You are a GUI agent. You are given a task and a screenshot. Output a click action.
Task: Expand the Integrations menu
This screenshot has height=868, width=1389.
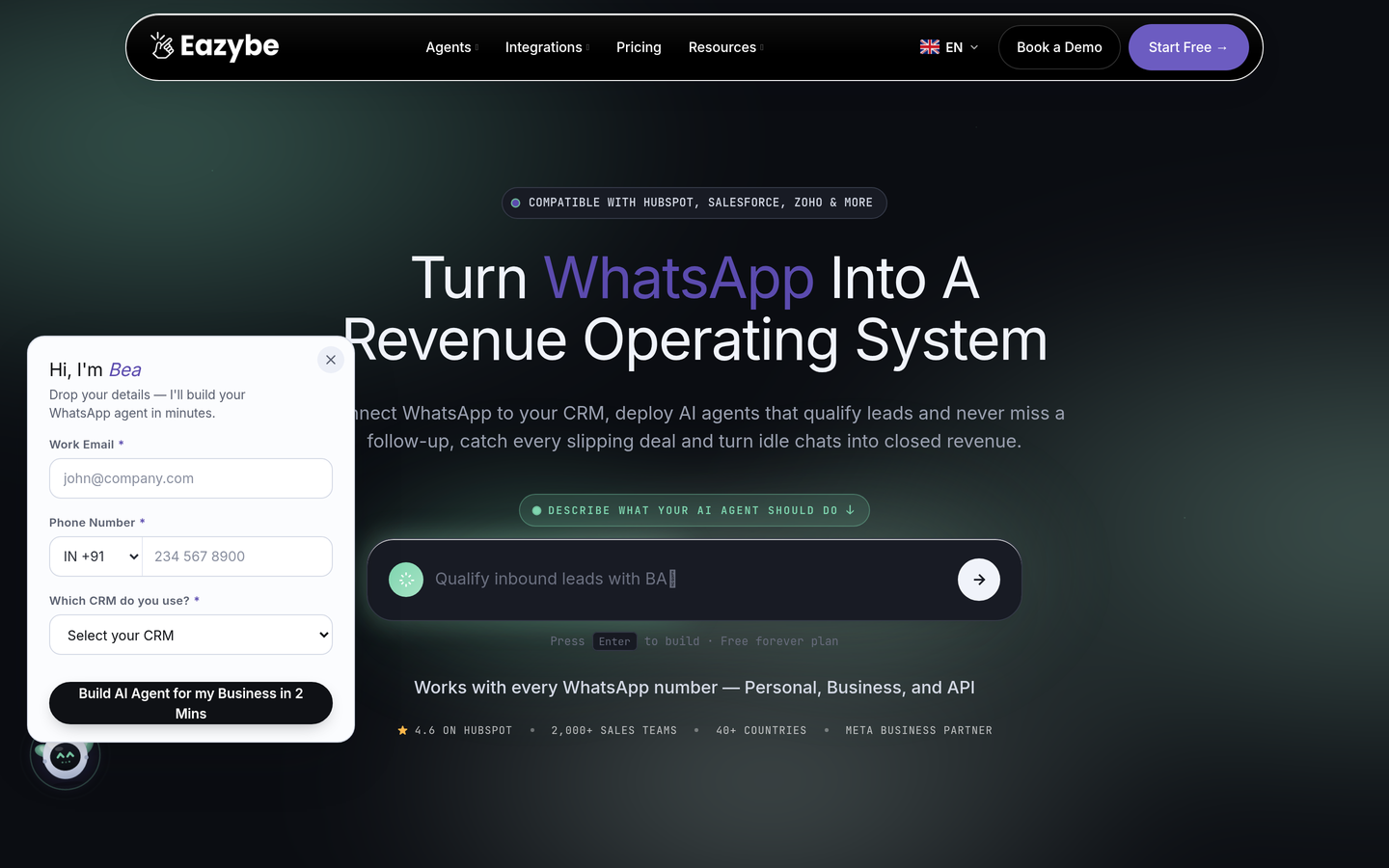pyautogui.click(x=547, y=47)
